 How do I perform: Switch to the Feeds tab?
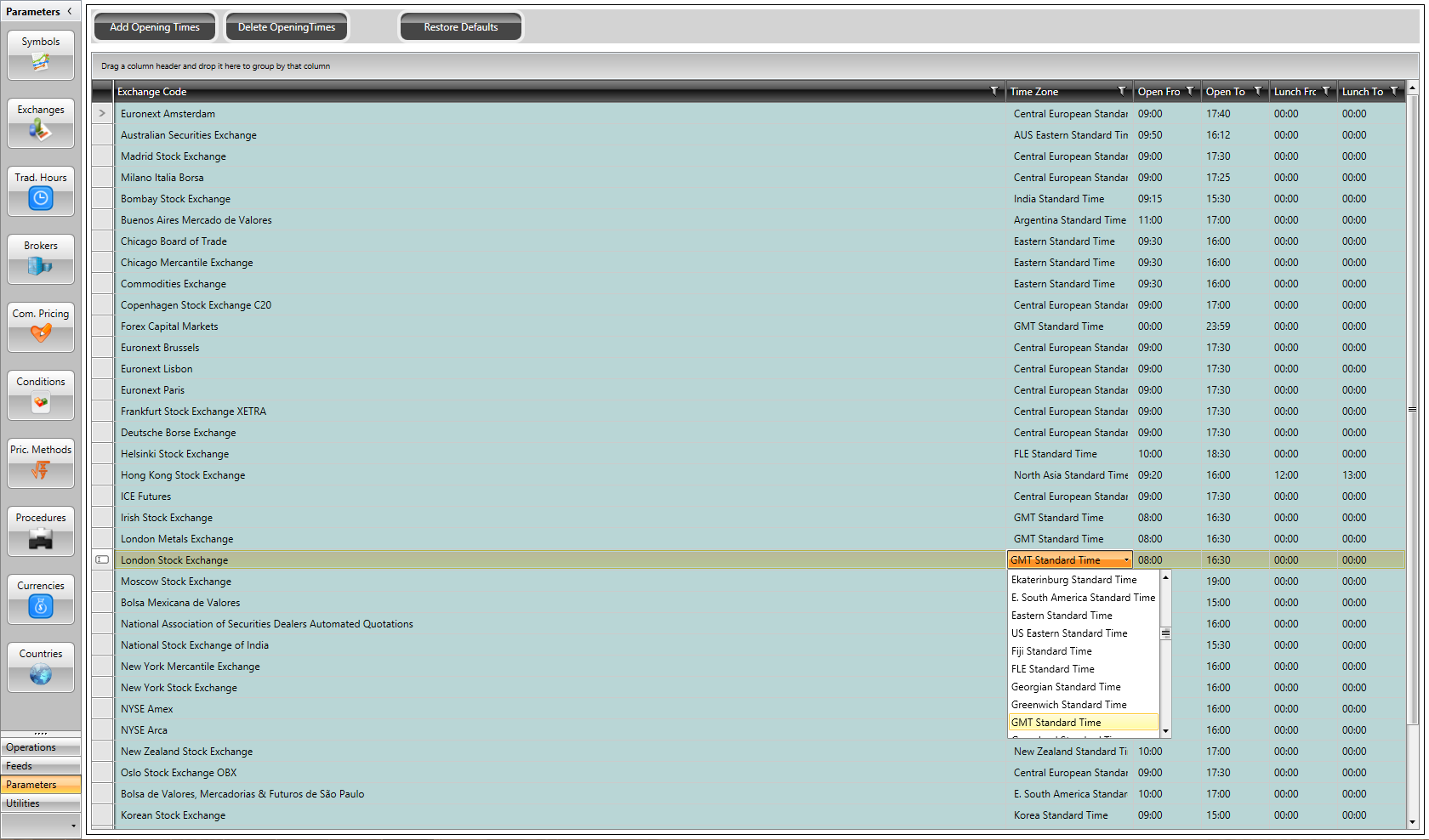41,766
